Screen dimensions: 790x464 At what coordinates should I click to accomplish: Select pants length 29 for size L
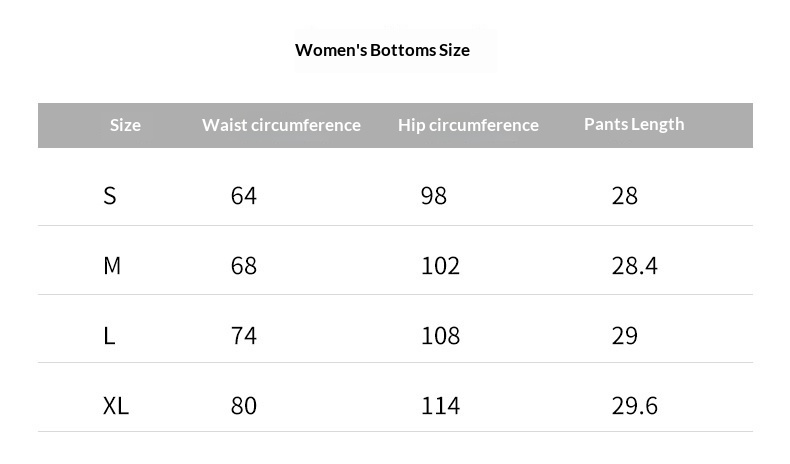625,335
